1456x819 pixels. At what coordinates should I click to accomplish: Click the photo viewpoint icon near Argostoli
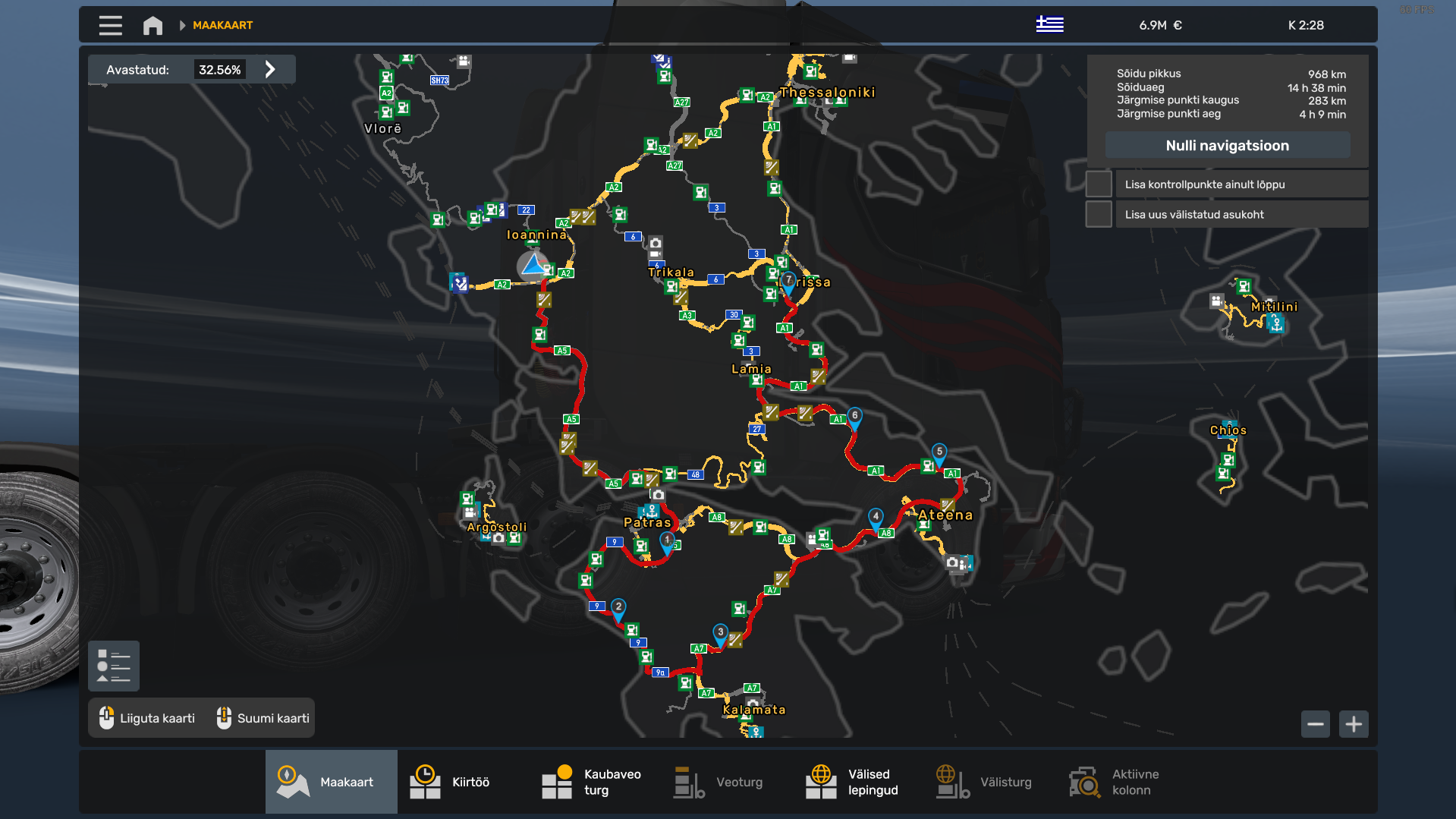[498, 538]
